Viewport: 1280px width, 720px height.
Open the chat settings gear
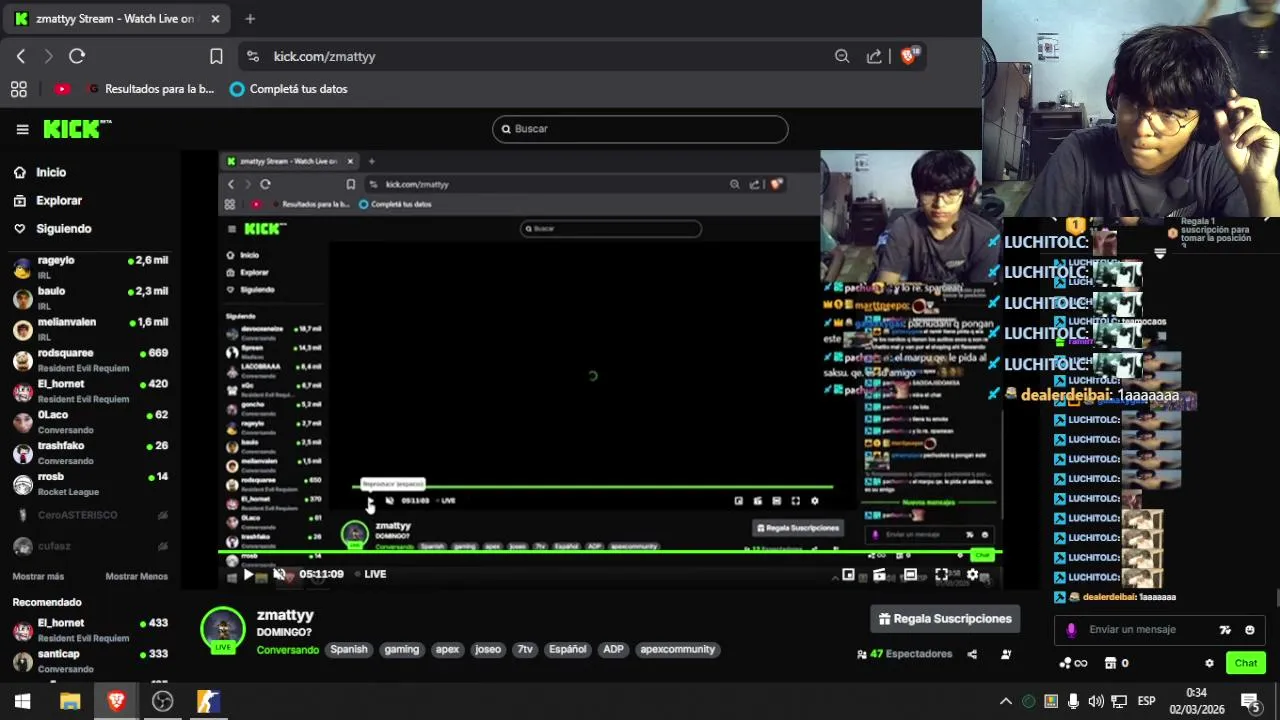coord(1209,663)
